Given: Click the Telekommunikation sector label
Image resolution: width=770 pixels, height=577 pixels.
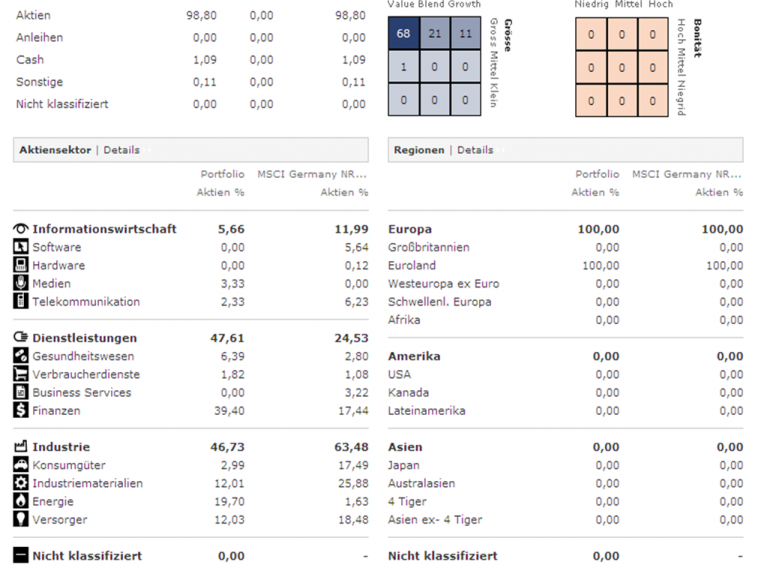Looking at the screenshot, I should (x=86, y=302).
